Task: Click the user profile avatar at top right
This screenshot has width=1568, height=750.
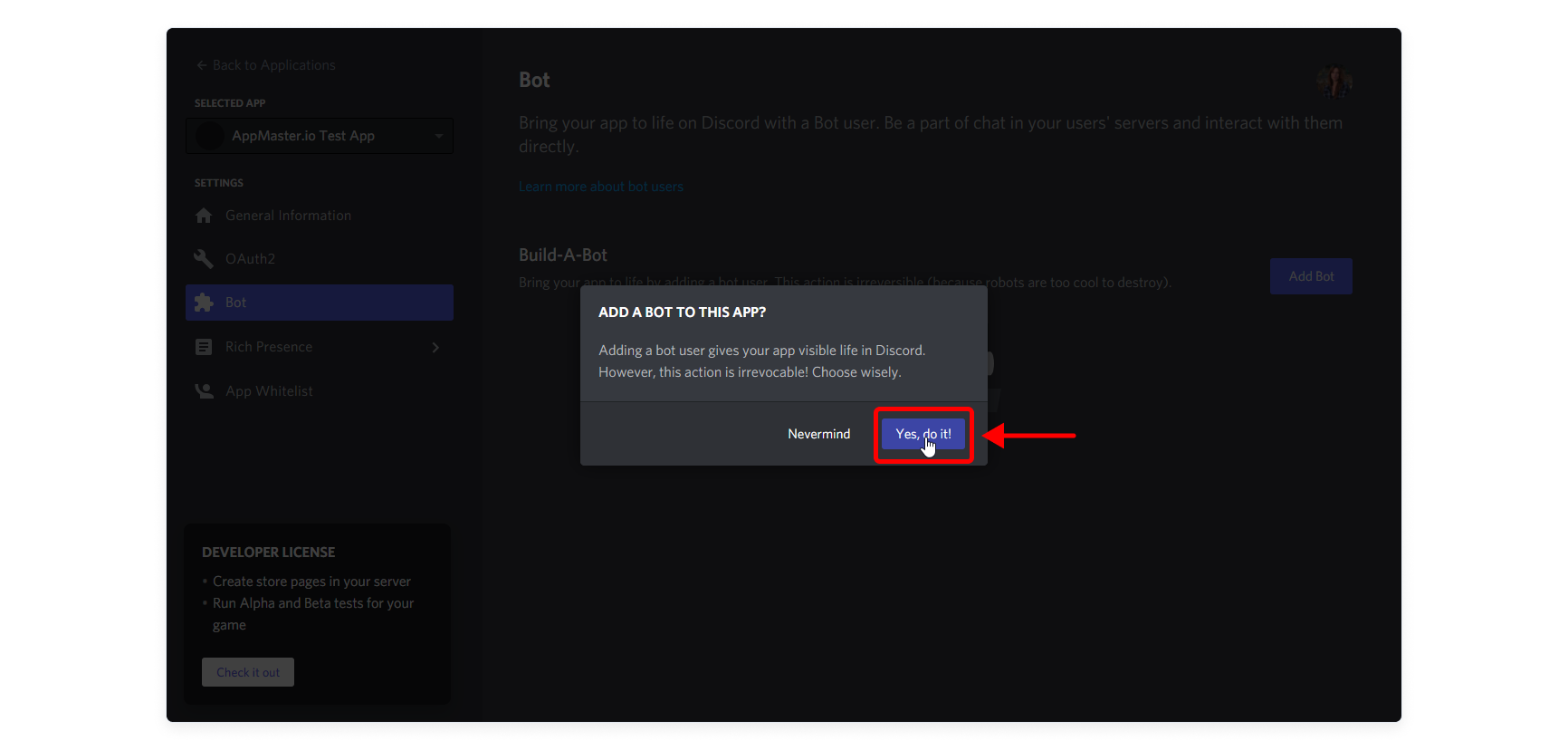Action: pos(1334,82)
